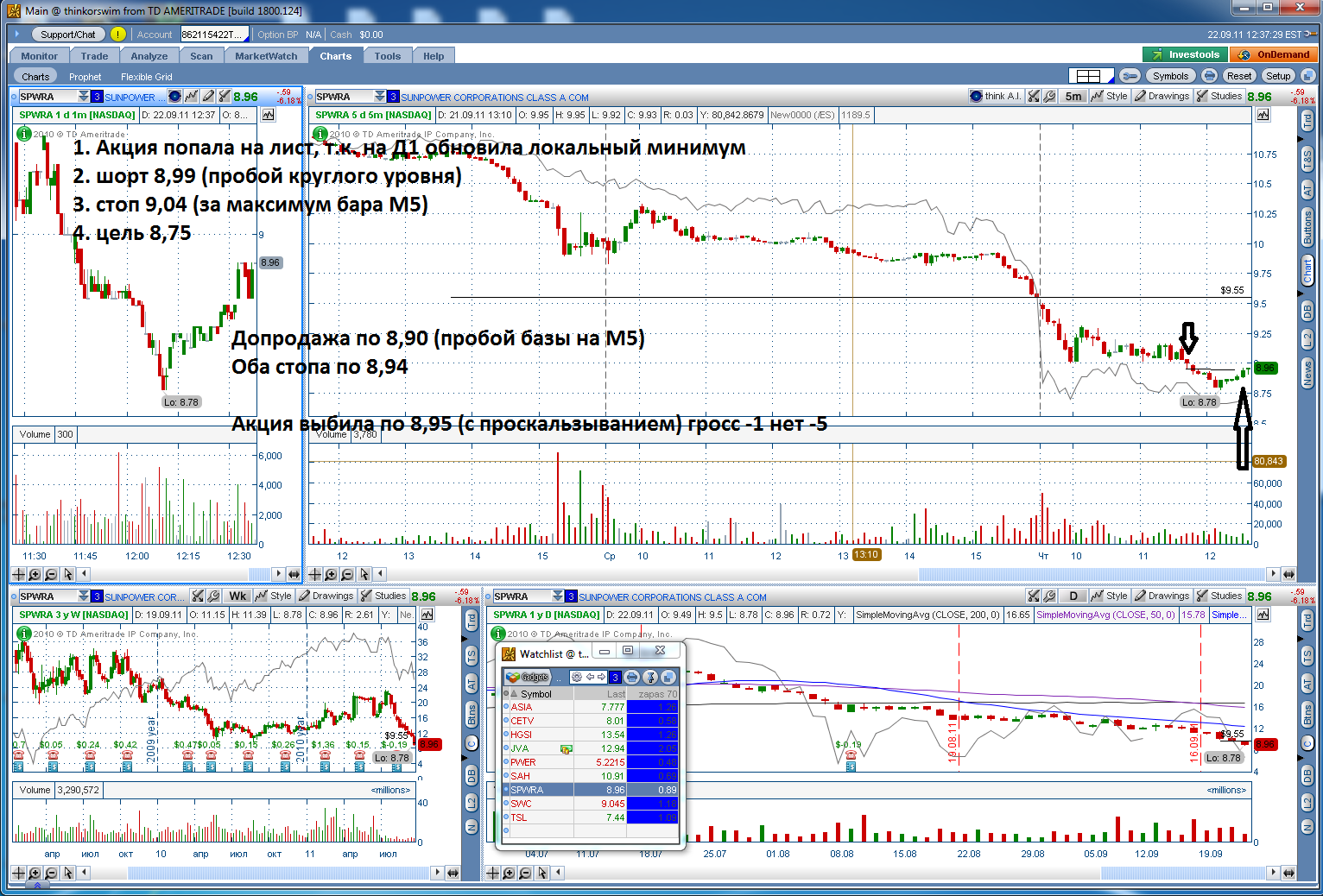
Task: Select the SWC row in Watchlist
Action: [x=590, y=804]
